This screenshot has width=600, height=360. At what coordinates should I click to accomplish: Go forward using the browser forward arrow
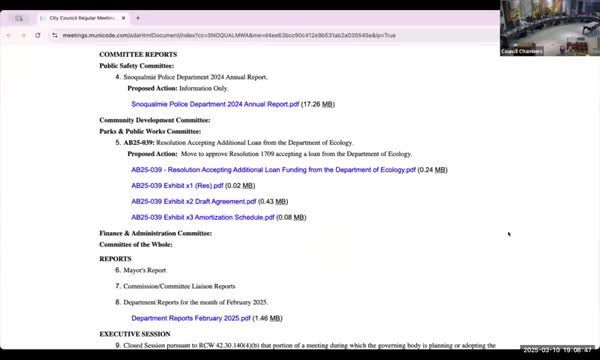point(23,35)
